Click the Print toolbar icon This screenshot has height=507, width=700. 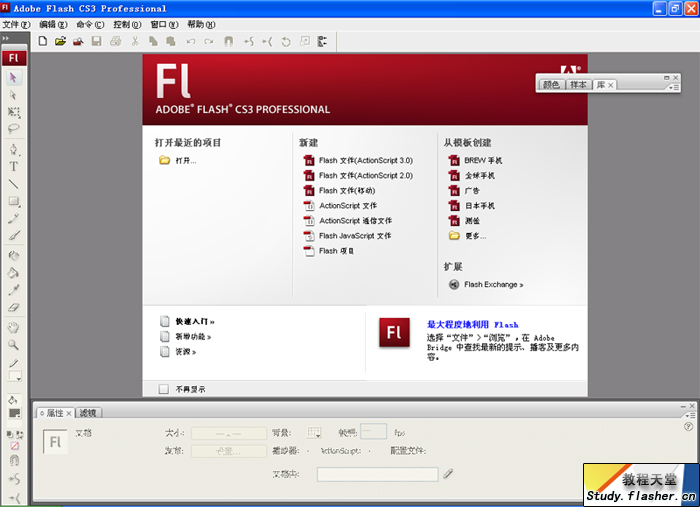click(x=116, y=42)
